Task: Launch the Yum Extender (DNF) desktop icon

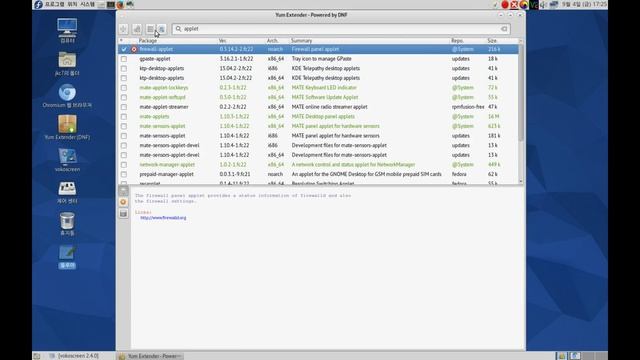Action: 67,128
